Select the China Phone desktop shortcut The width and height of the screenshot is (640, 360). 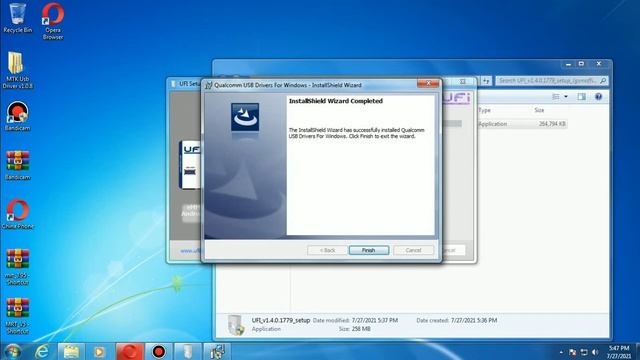click(x=17, y=214)
